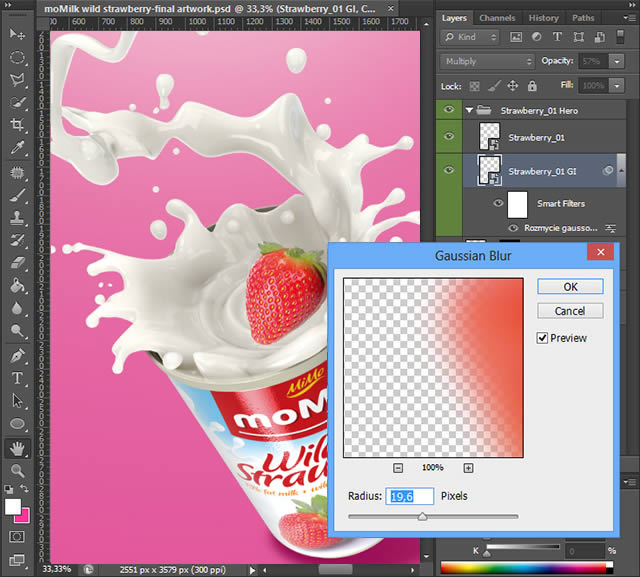Select the Hand tool
Image resolution: width=640 pixels, height=577 pixels.
[17, 449]
